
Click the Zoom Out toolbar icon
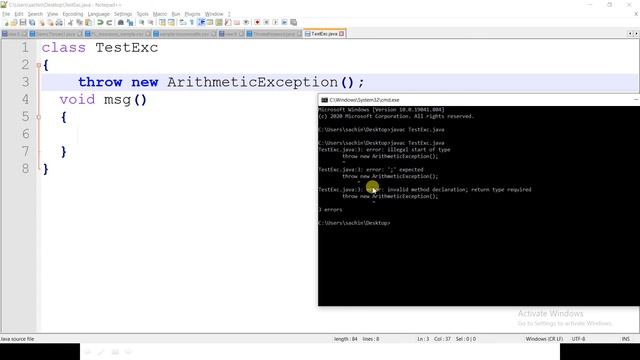(x=151, y=22)
